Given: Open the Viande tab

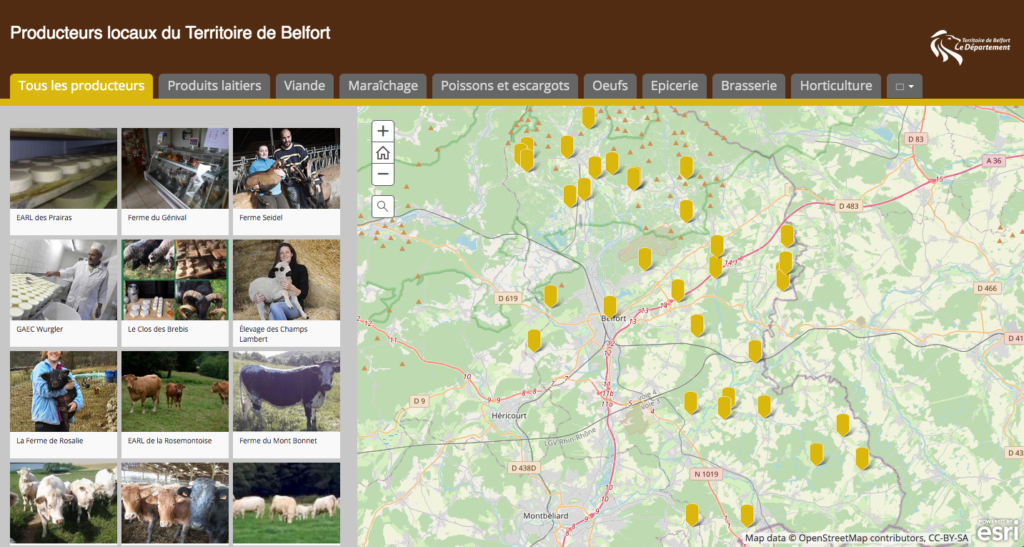Looking at the screenshot, I should 304,86.
